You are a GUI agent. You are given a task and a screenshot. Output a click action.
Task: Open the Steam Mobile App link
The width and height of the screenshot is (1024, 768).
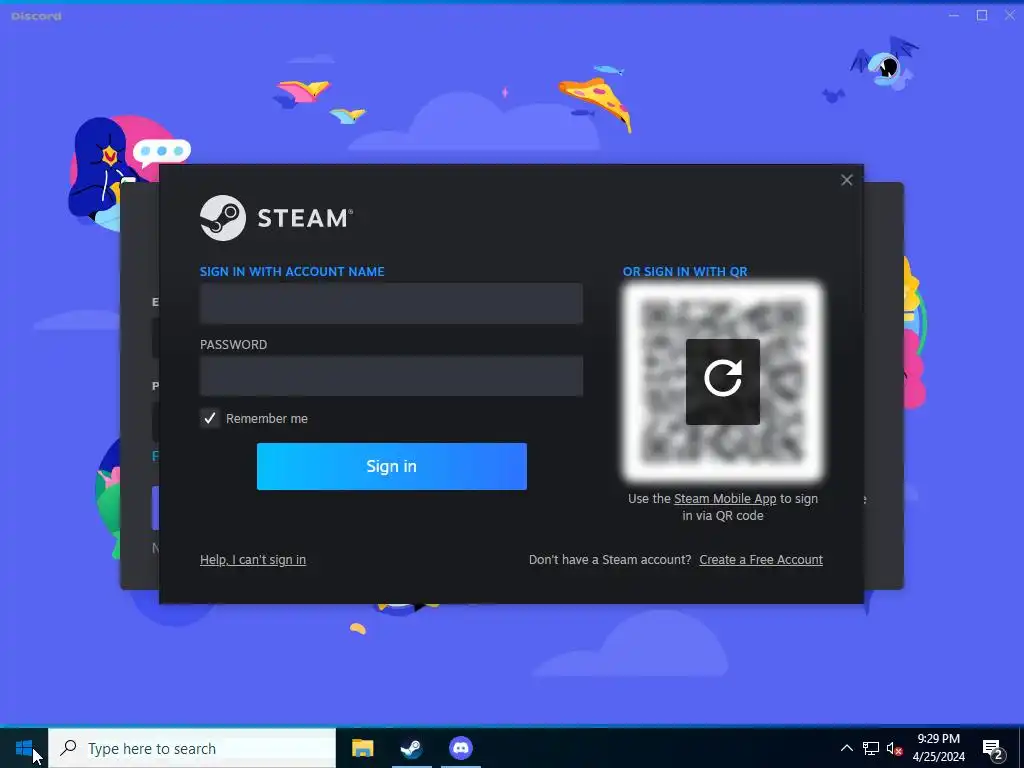coord(725,498)
